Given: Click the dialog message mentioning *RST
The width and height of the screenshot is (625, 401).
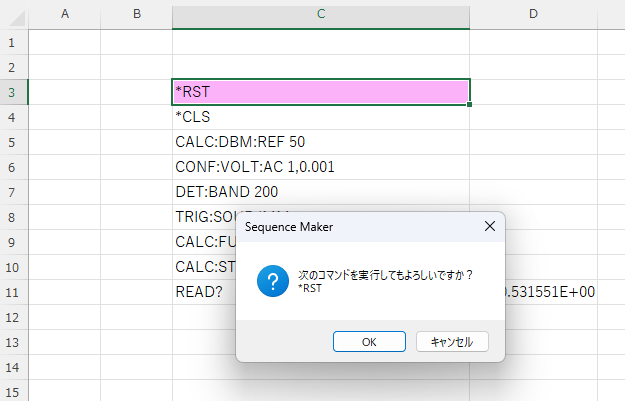Looking at the screenshot, I should tap(385, 281).
